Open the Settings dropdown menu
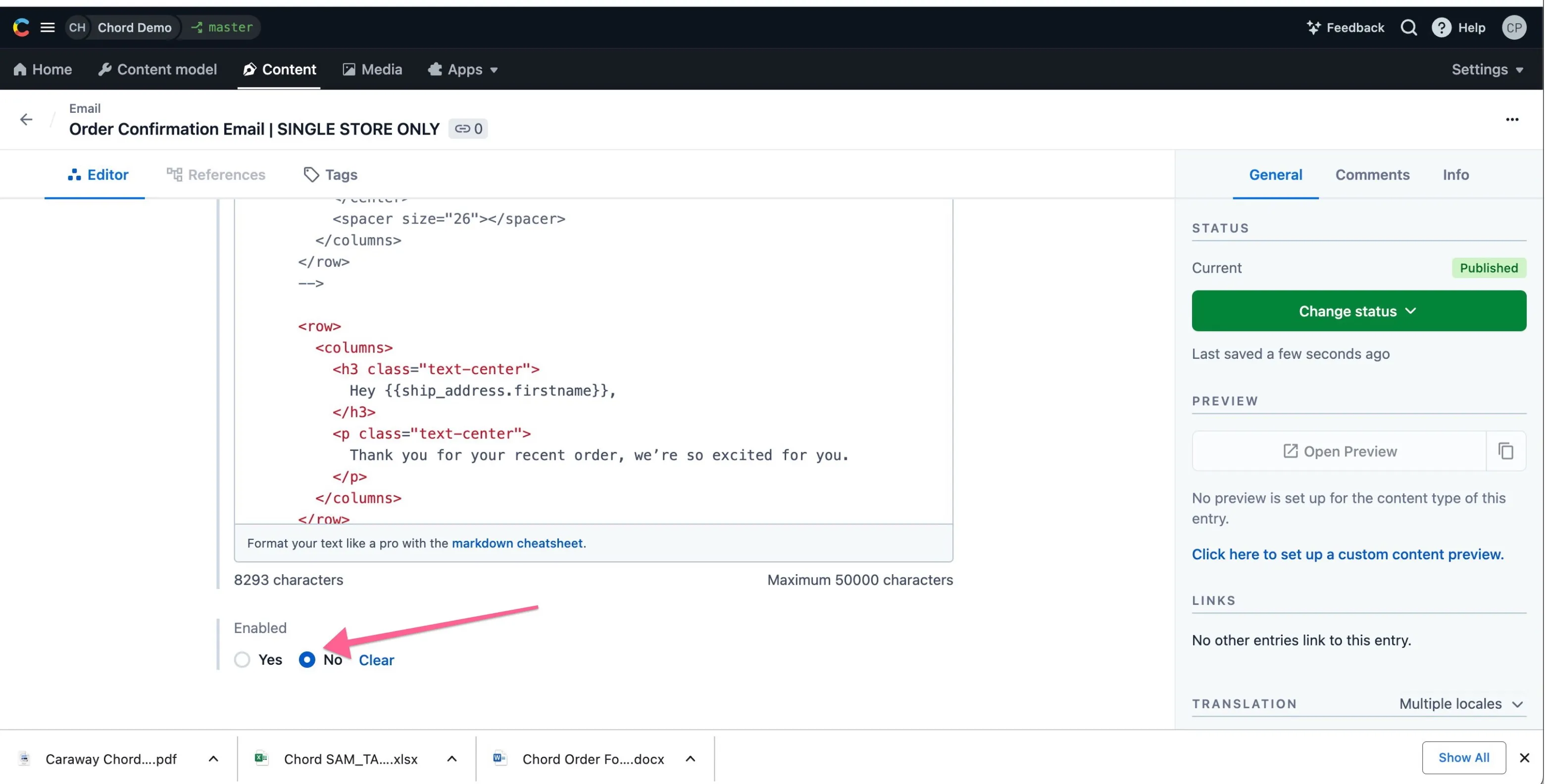 coord(1488,69)
